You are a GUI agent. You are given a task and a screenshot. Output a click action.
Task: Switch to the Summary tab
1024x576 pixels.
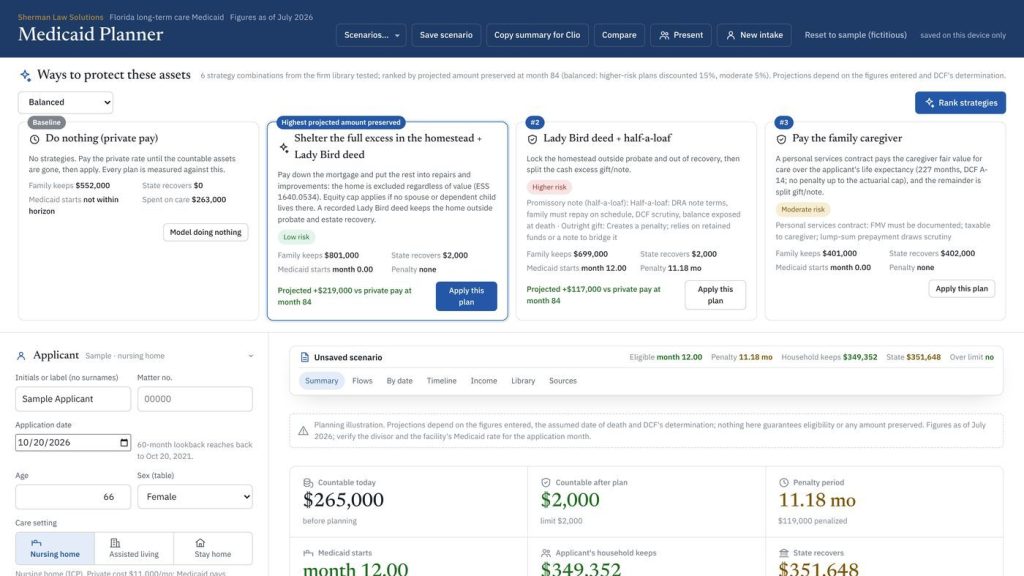[x=321, y=381]
